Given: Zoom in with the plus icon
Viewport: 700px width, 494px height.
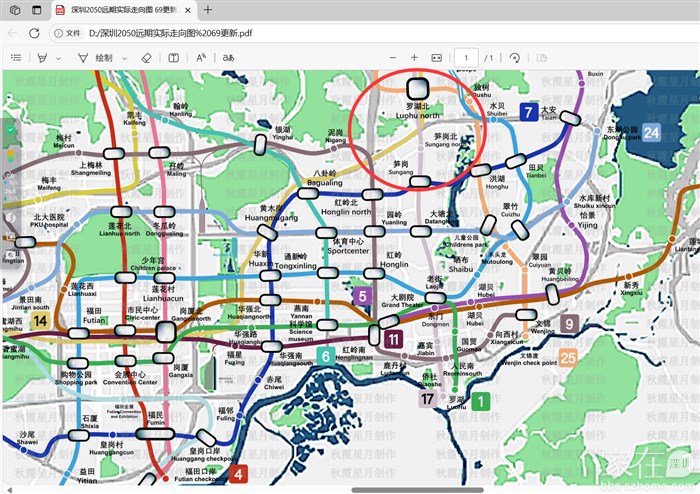Looking at the screenshot, I should tap(414, 58).
